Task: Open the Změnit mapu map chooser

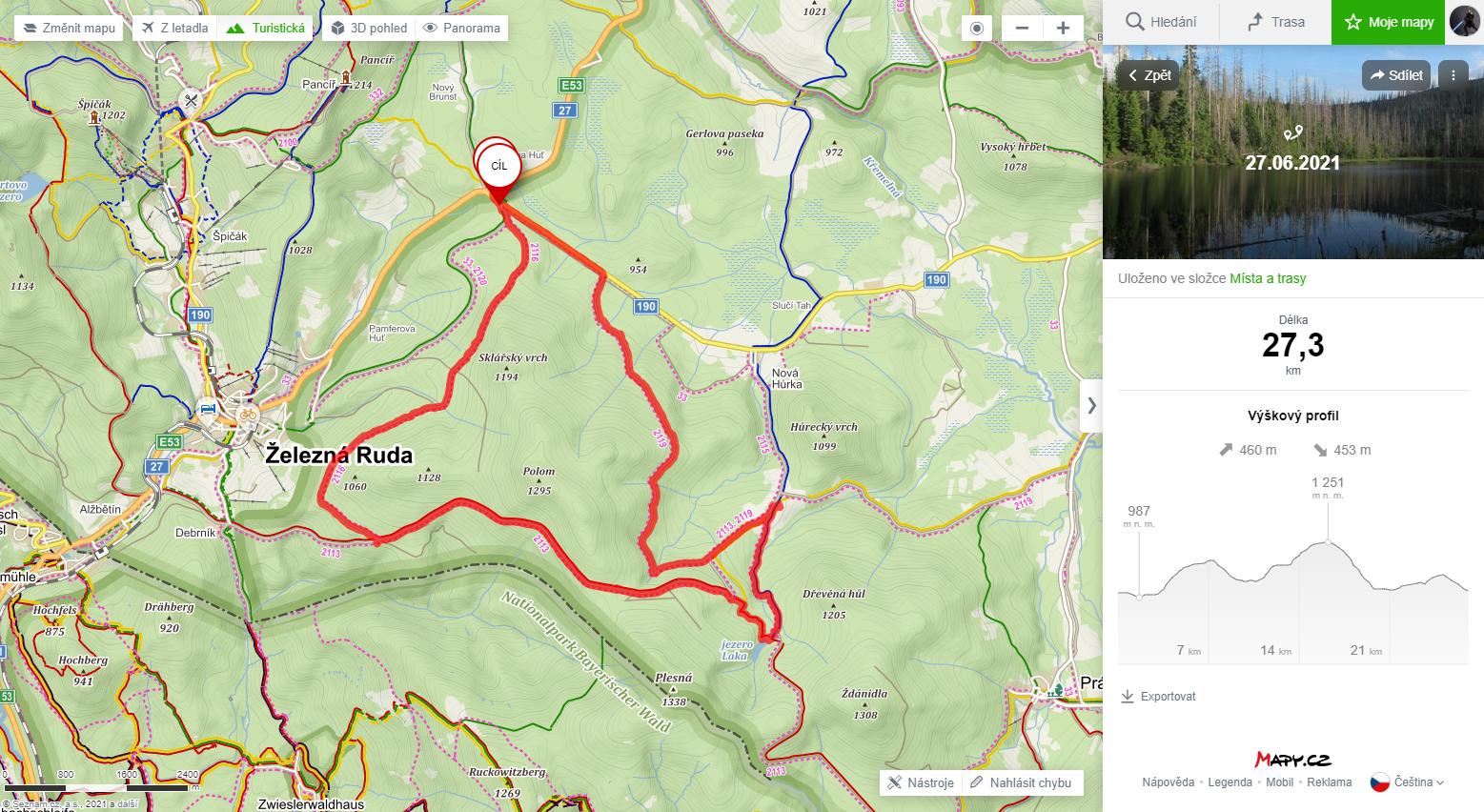Action: tap(70, 28)
